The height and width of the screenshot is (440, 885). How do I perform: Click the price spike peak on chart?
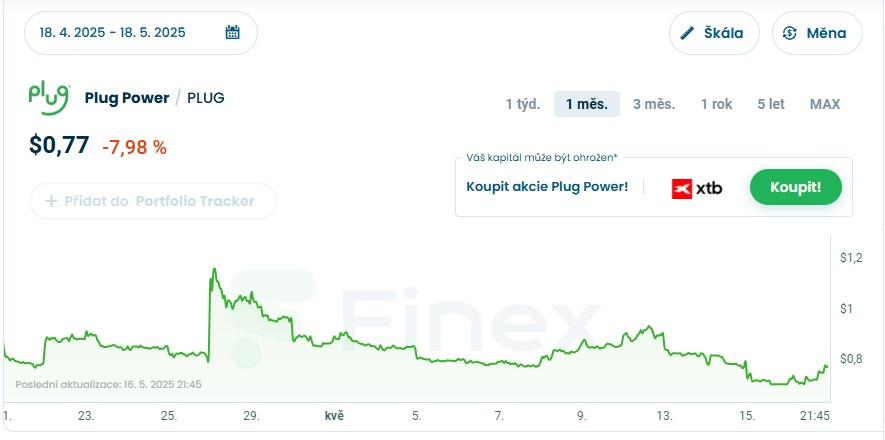[x=214, y=270]
